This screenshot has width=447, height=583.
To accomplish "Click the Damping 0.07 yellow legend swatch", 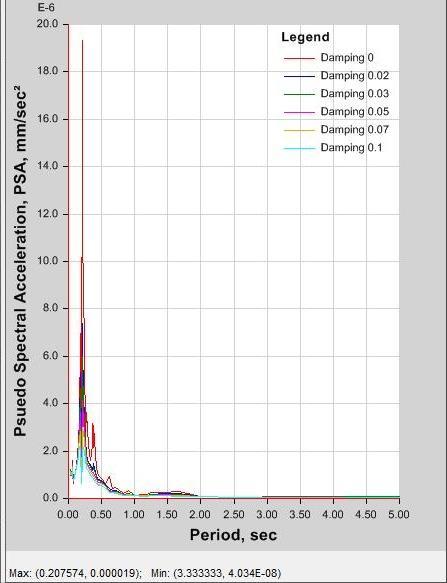I will click(299, 131).
